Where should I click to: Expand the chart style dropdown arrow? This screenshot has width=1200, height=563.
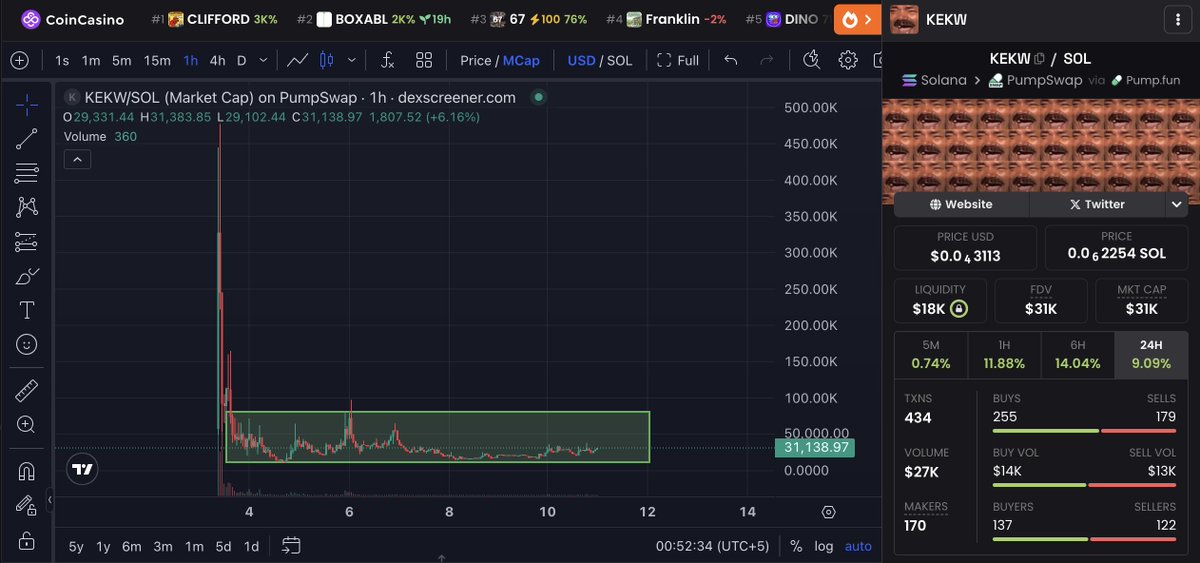point(350,60)
